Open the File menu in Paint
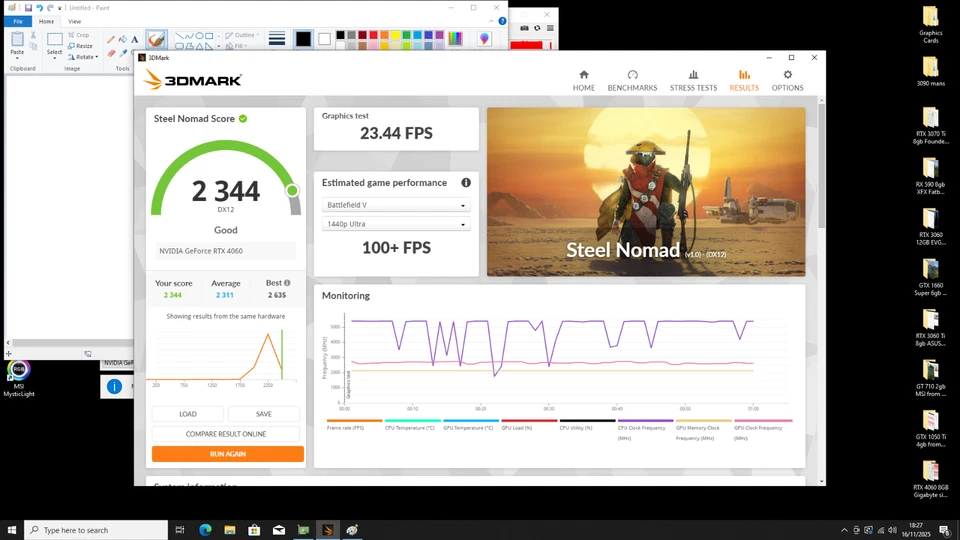The width and height of the screenshot is (960, 540). 18,21
